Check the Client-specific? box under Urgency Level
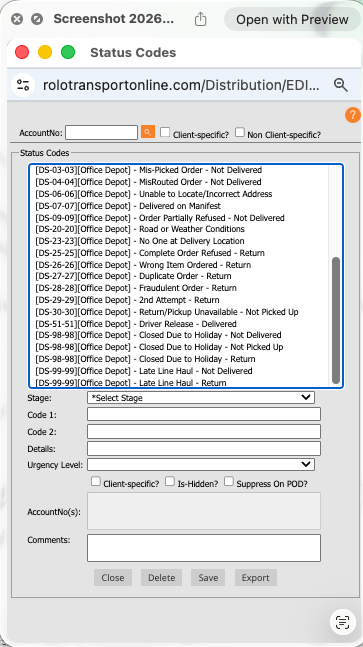The width and height of the screenshot is (363, 647). (x=96, y=481)
